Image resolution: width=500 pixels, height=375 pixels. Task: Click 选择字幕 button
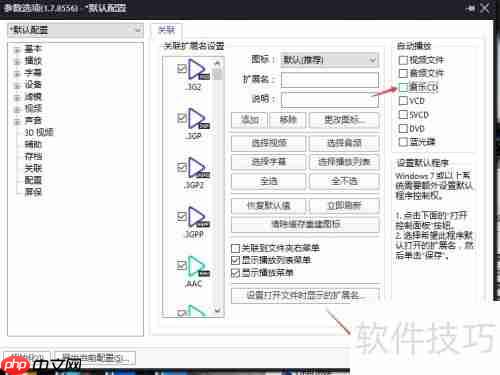pyautogui.click(x=268, y=162)
